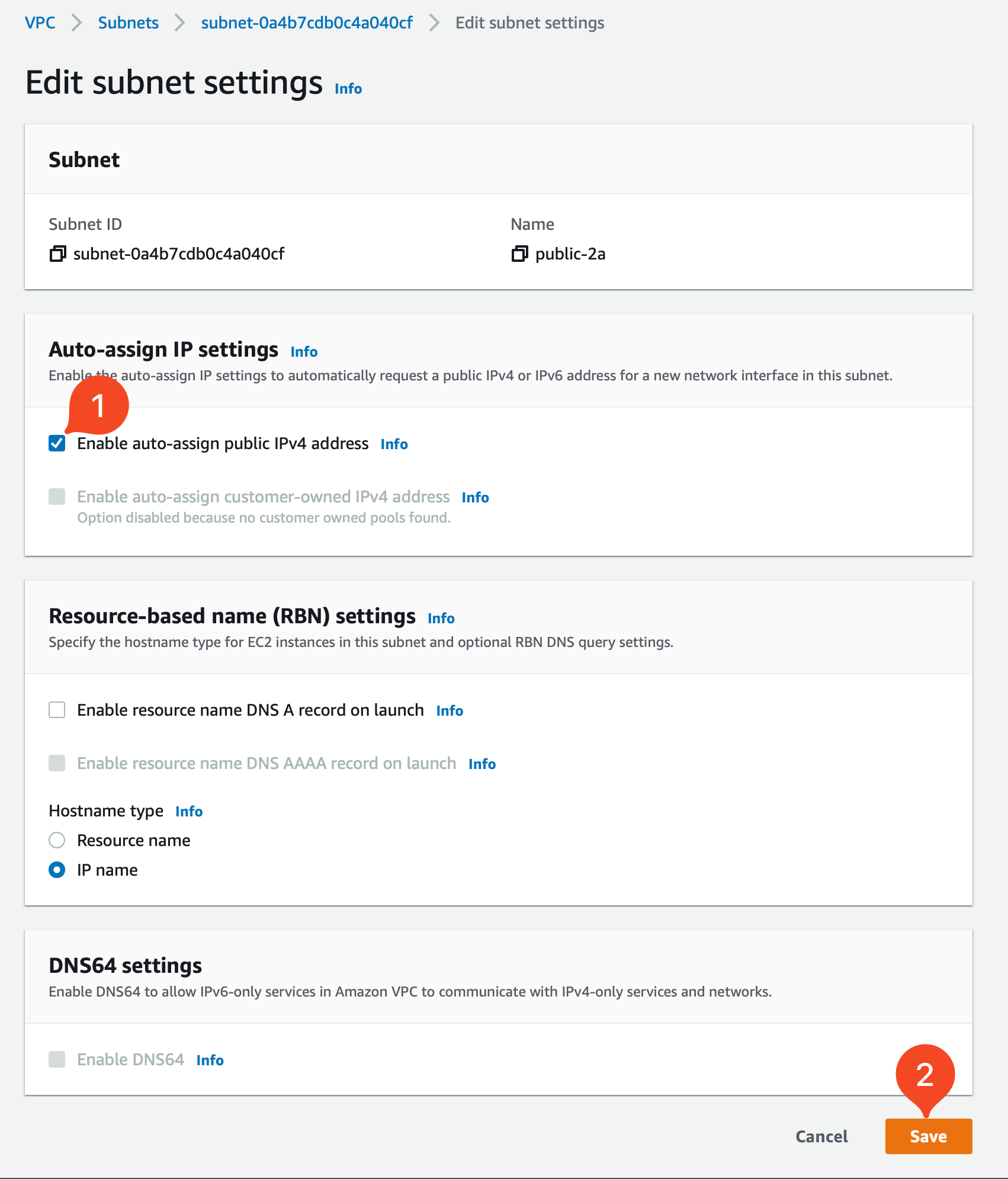Open Info for DNS AAAA record option
Screen dimensions: 1008x1179
coord(481,764)
